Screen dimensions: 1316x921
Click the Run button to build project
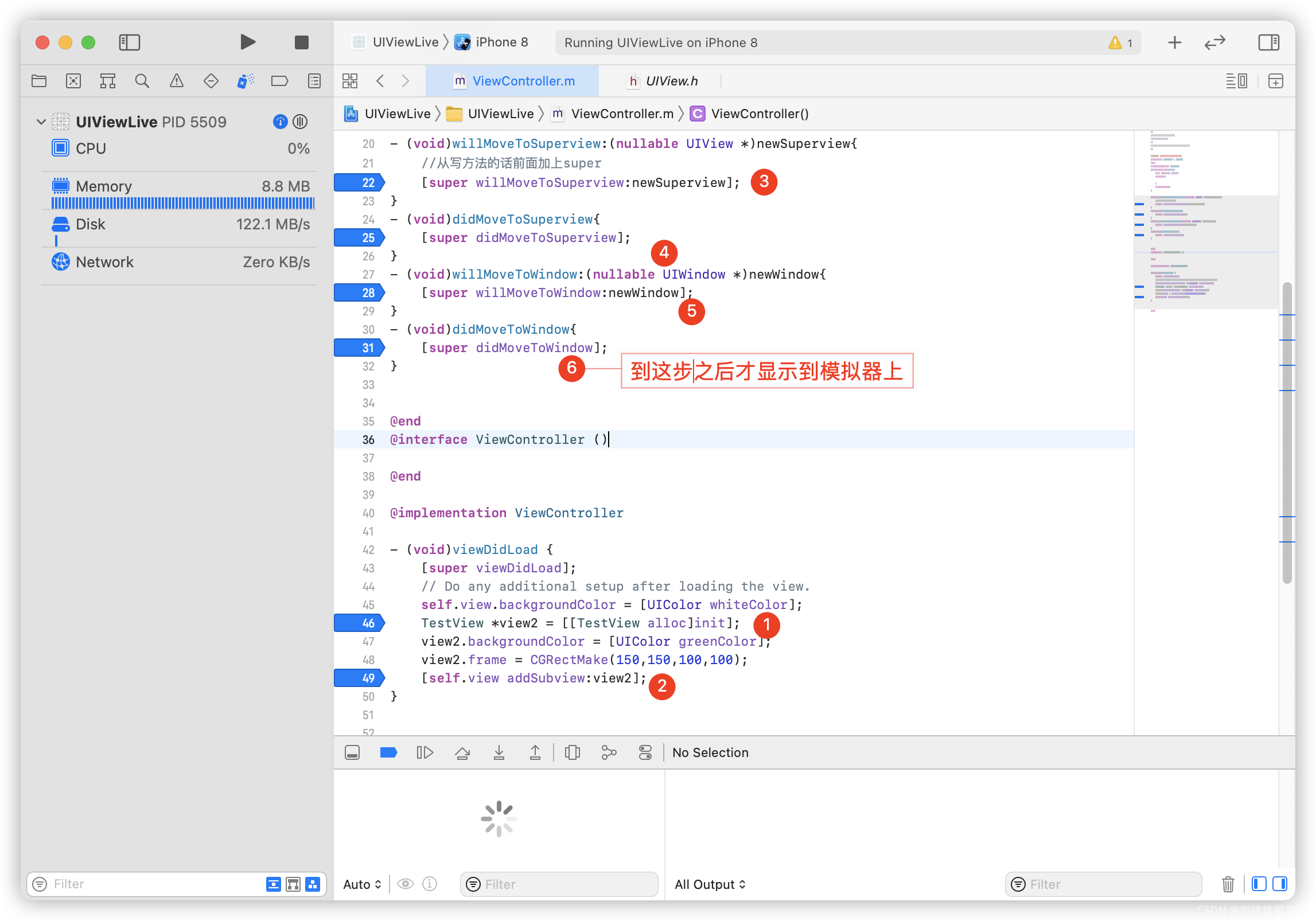(x=248, y=41)
